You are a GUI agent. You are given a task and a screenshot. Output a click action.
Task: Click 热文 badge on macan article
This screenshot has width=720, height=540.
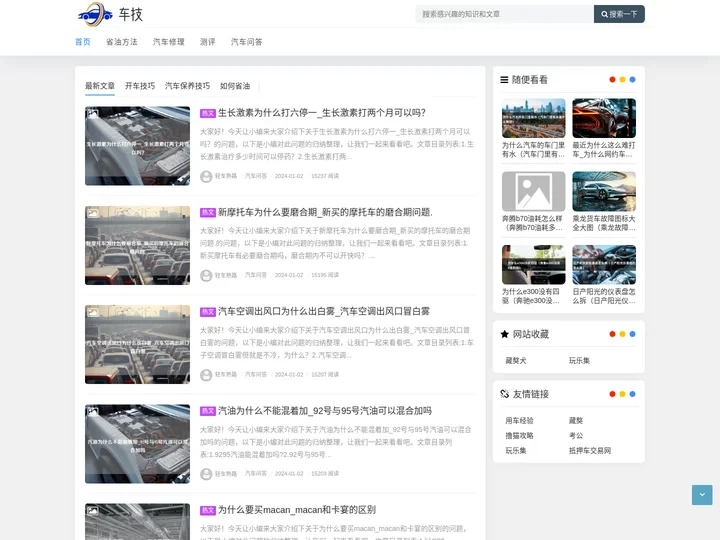(x=208, y=510)
